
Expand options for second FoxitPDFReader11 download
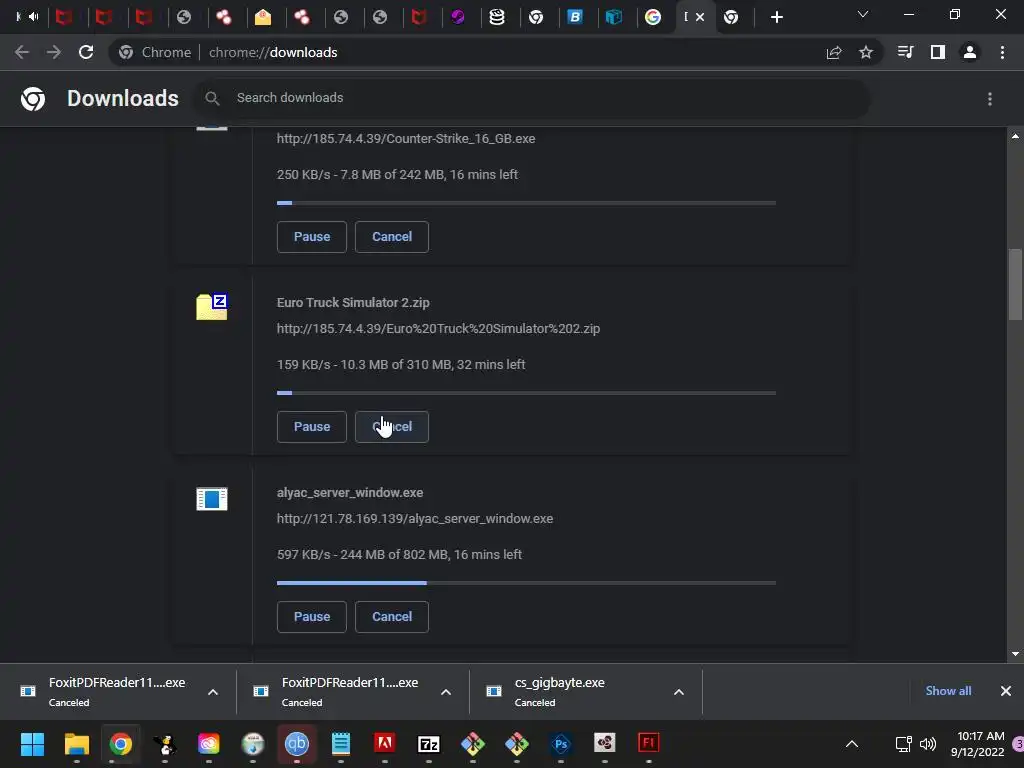446,692
